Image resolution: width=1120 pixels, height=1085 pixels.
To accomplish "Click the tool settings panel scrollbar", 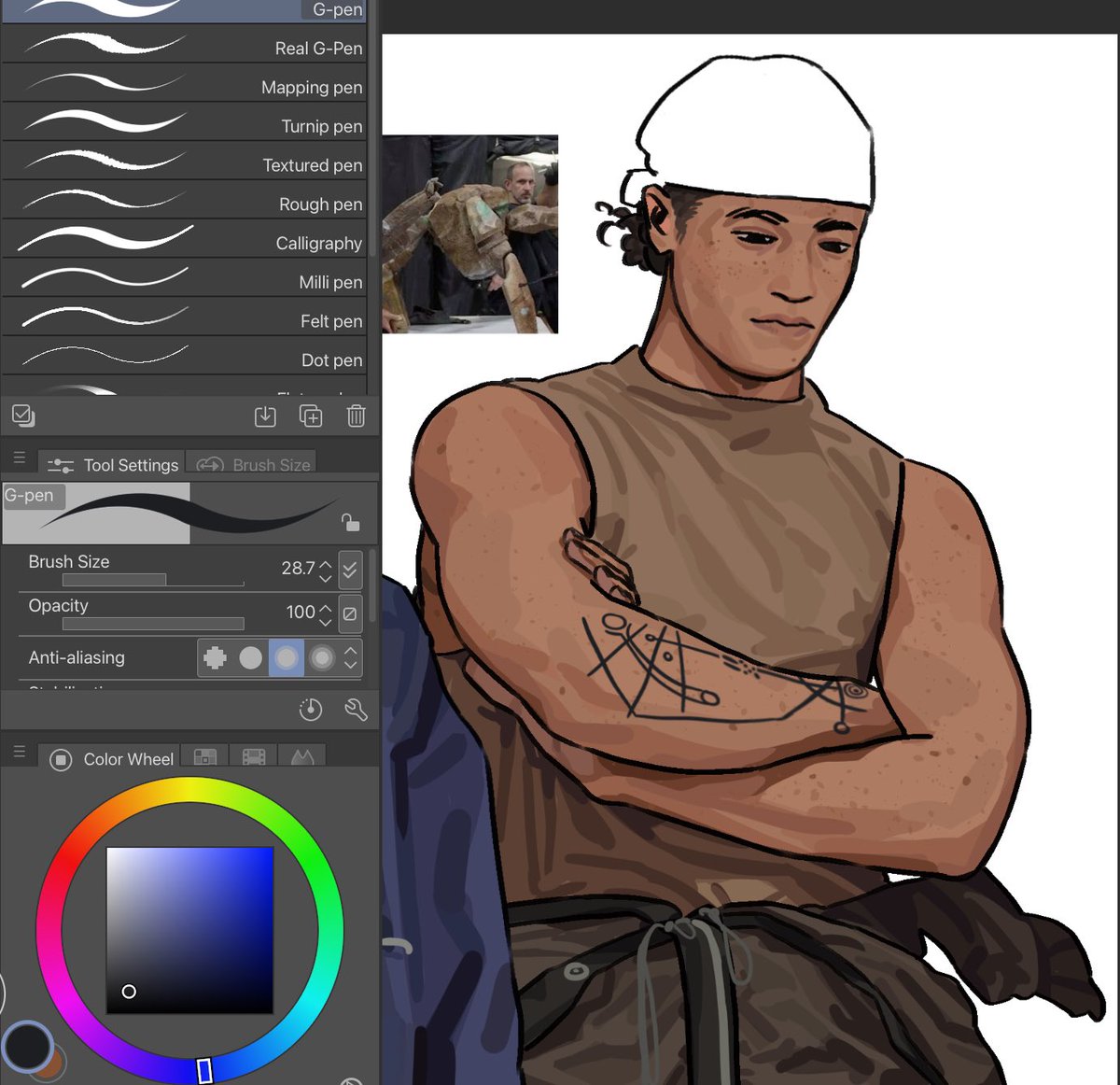I will 373,586.
